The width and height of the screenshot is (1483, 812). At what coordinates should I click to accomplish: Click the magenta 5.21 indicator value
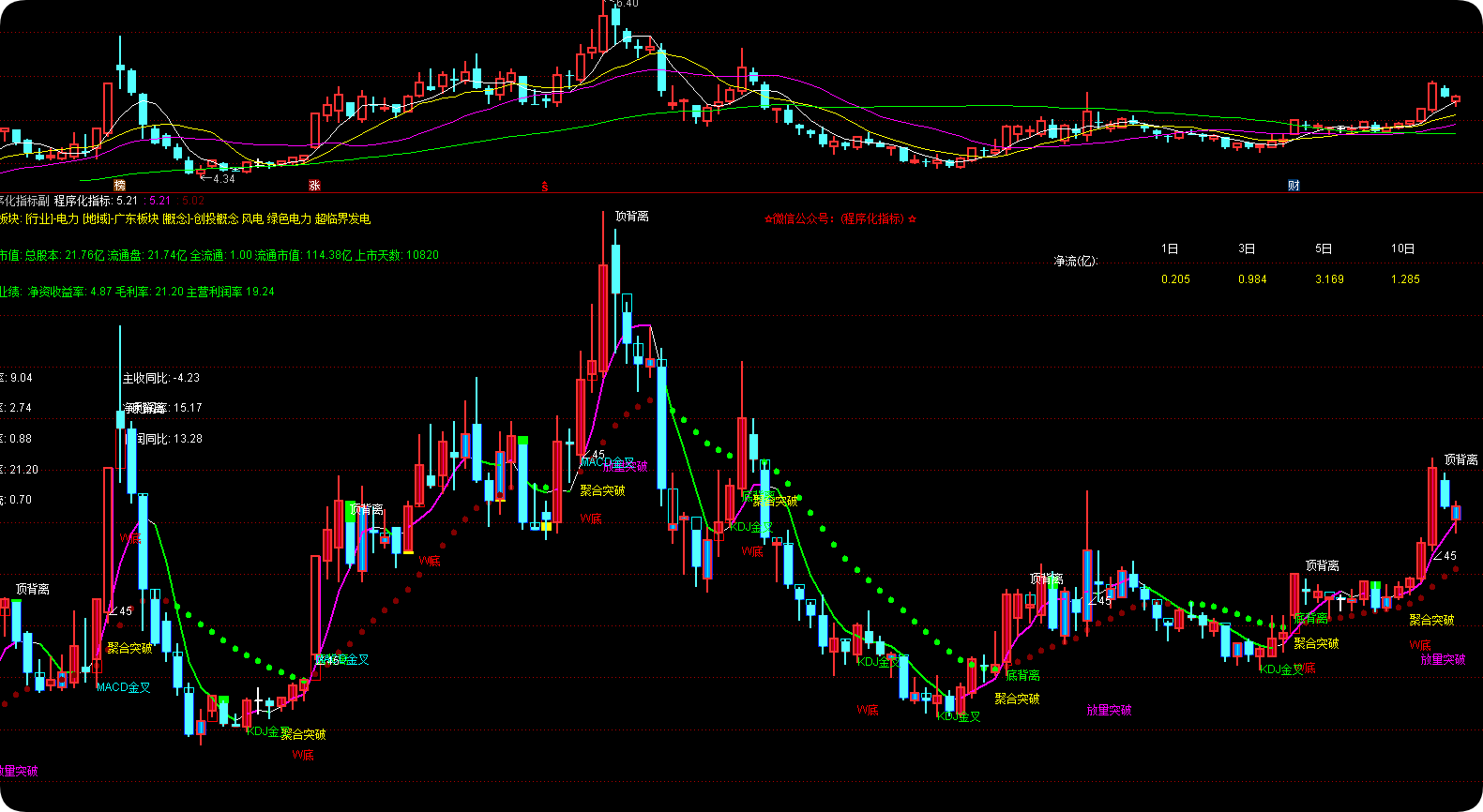click(x=159, y=201)
